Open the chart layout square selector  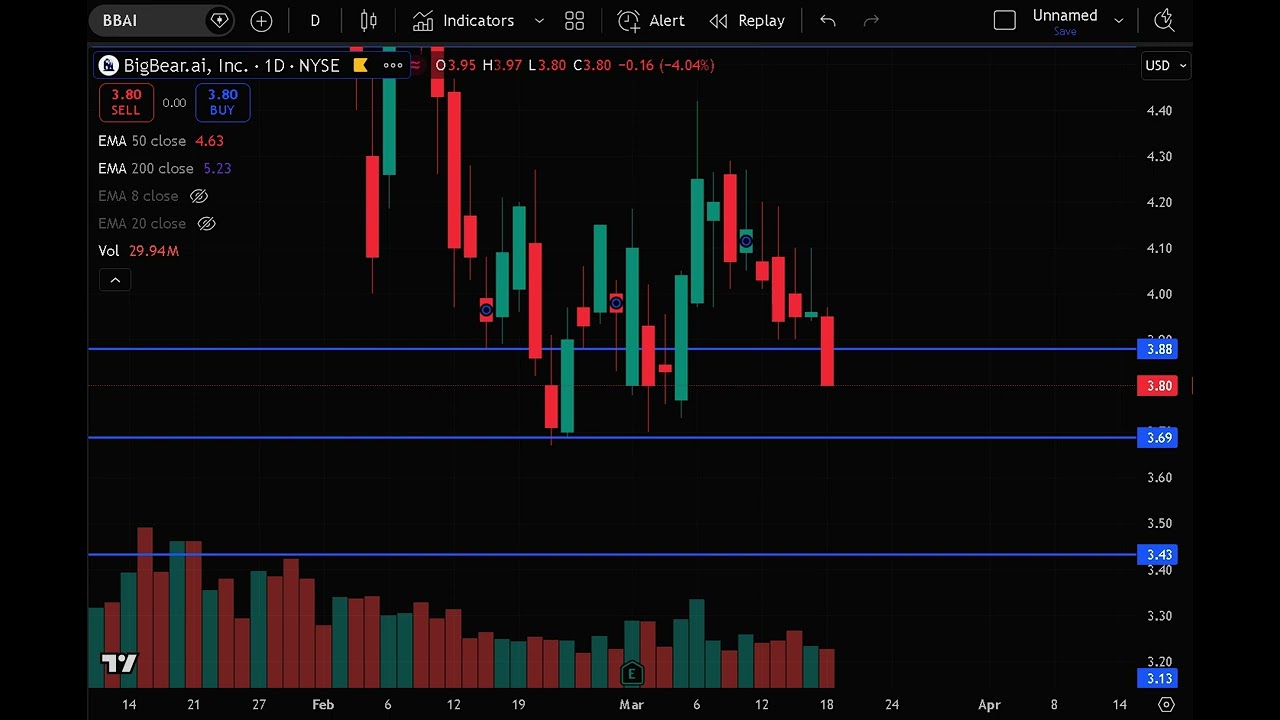(1005, 20)
